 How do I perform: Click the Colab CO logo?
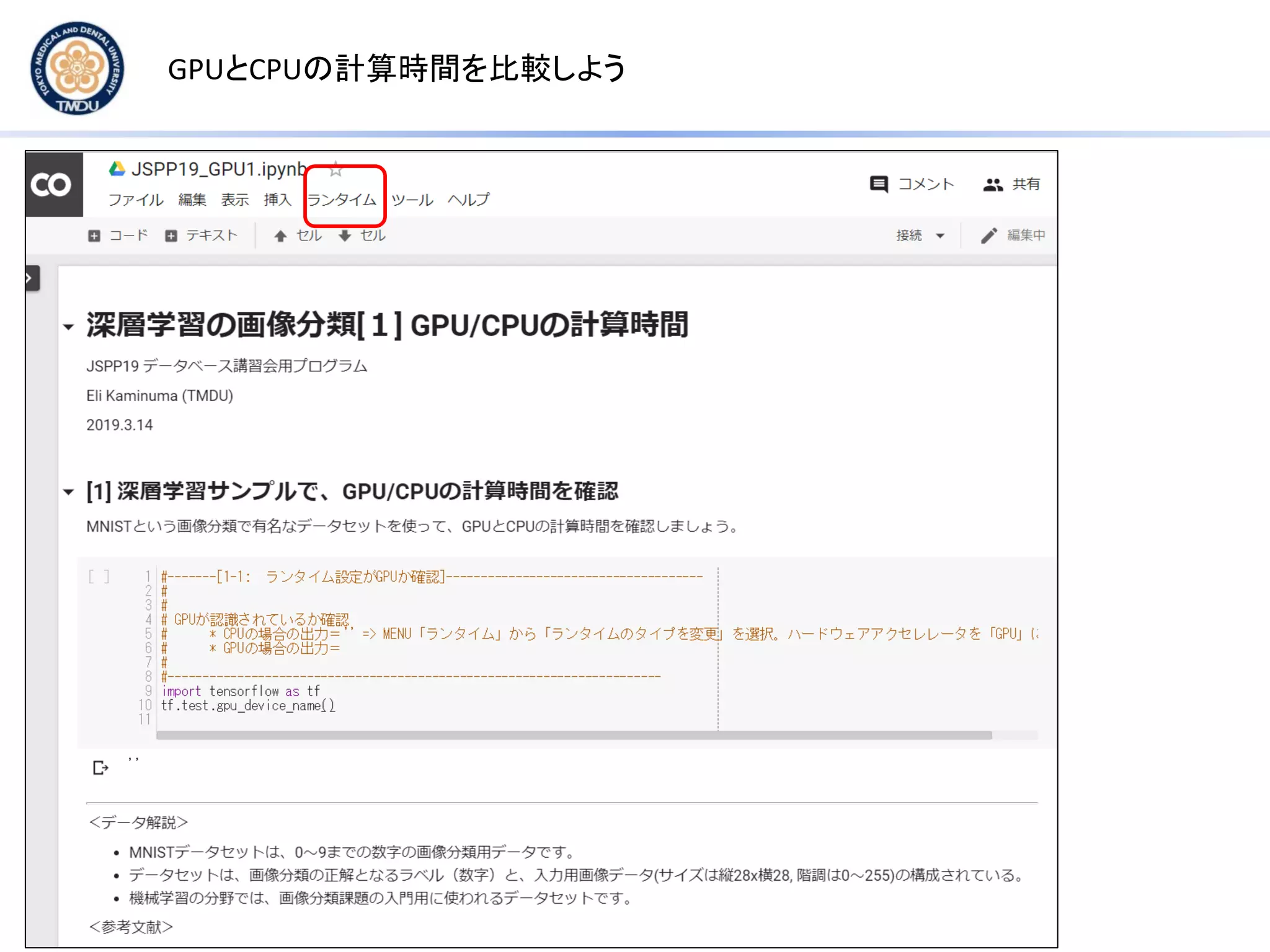[53, 184]
